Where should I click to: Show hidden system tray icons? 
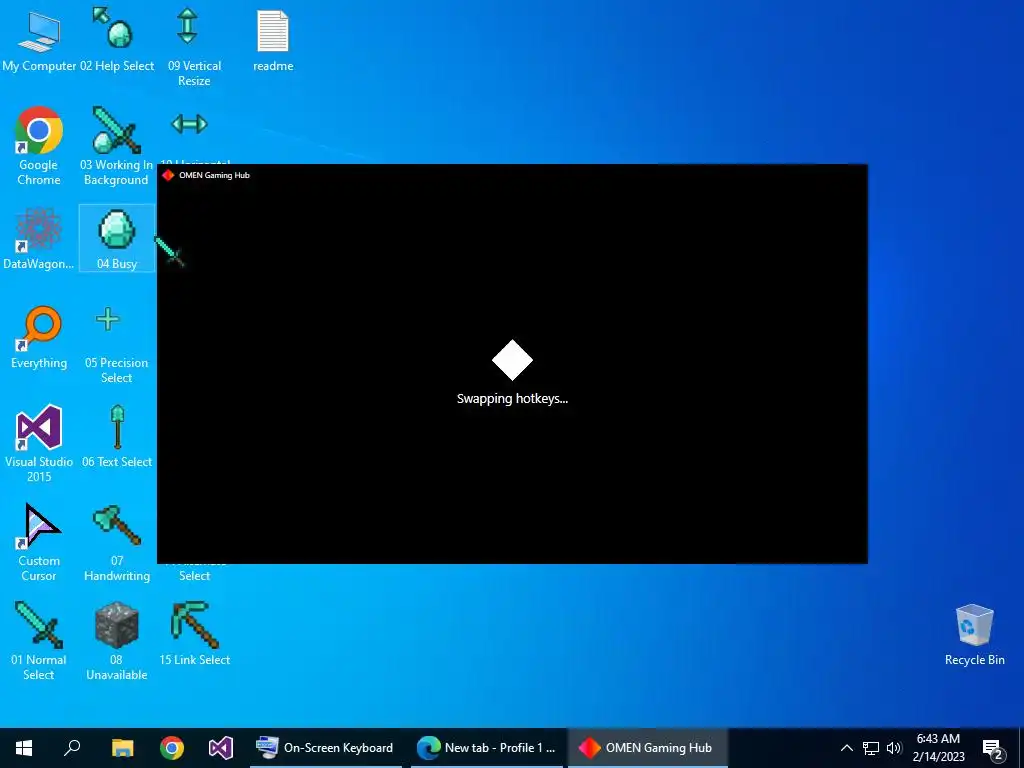[846, 748]
